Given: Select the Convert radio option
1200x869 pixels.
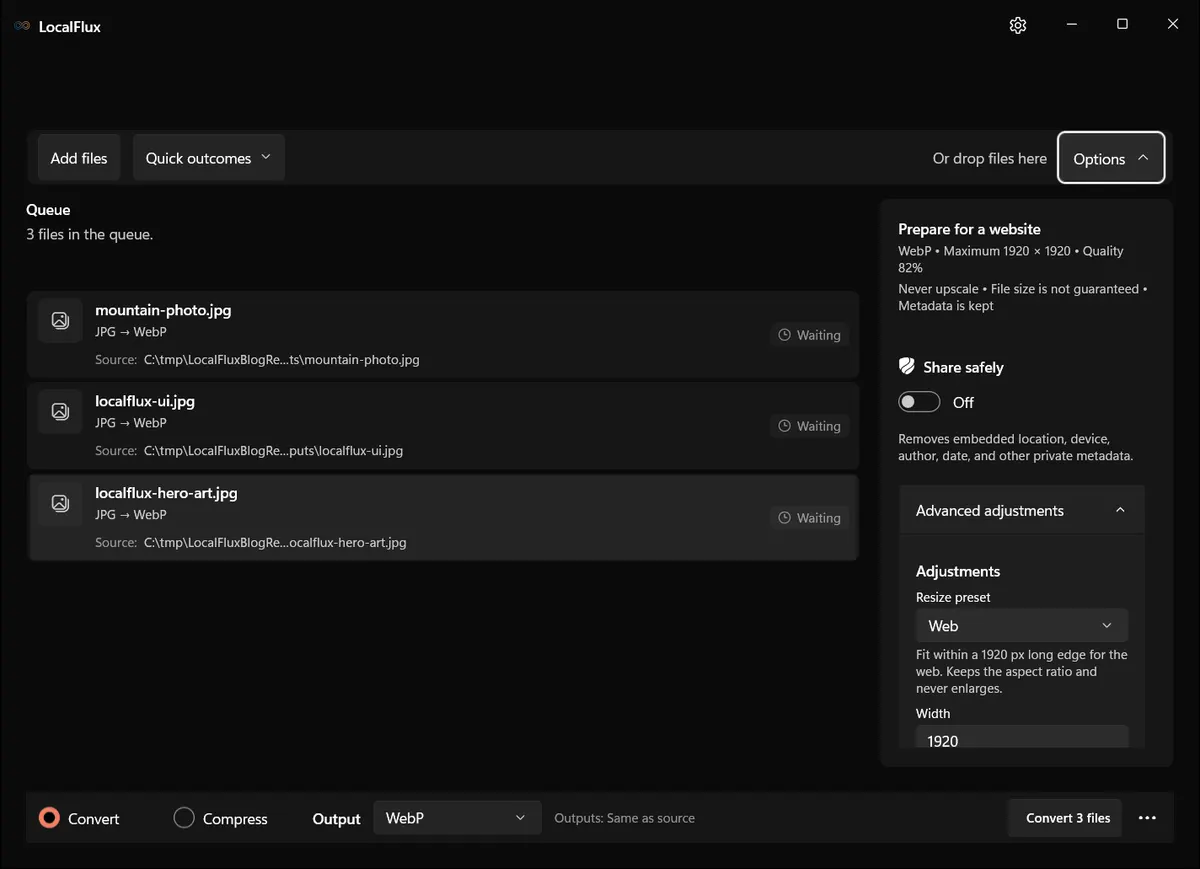Looking at the screenshot, I should [x=79, y=818].
